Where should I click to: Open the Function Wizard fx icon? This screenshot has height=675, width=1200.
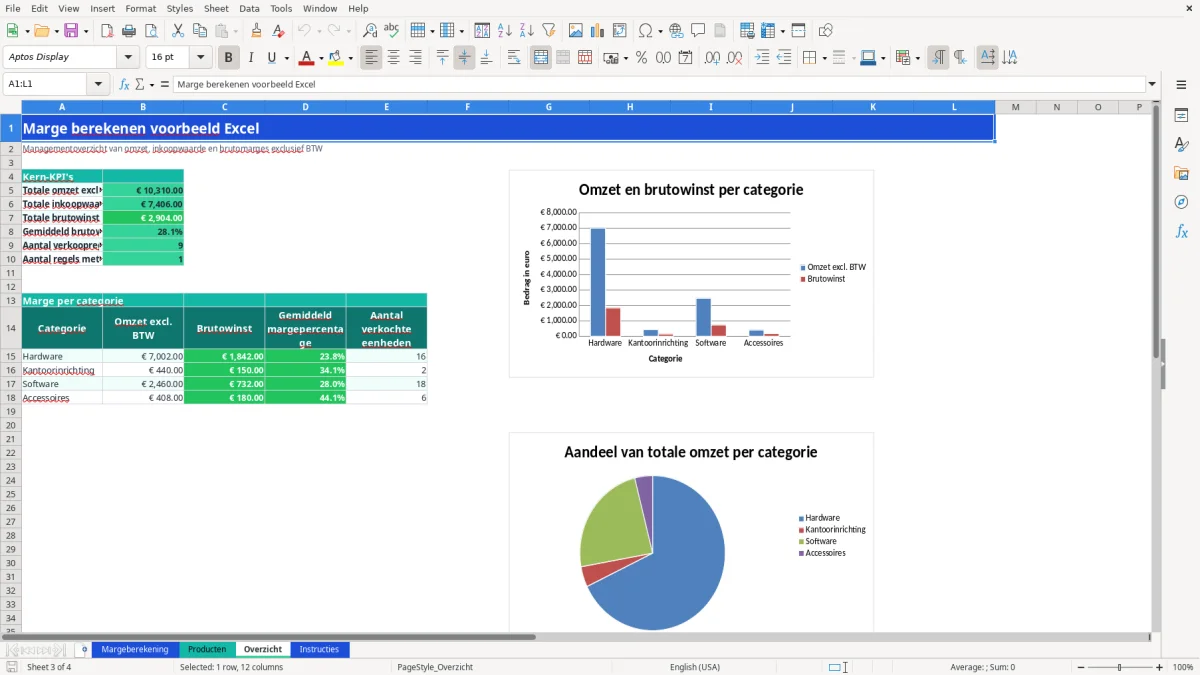[x=125, y=85]
